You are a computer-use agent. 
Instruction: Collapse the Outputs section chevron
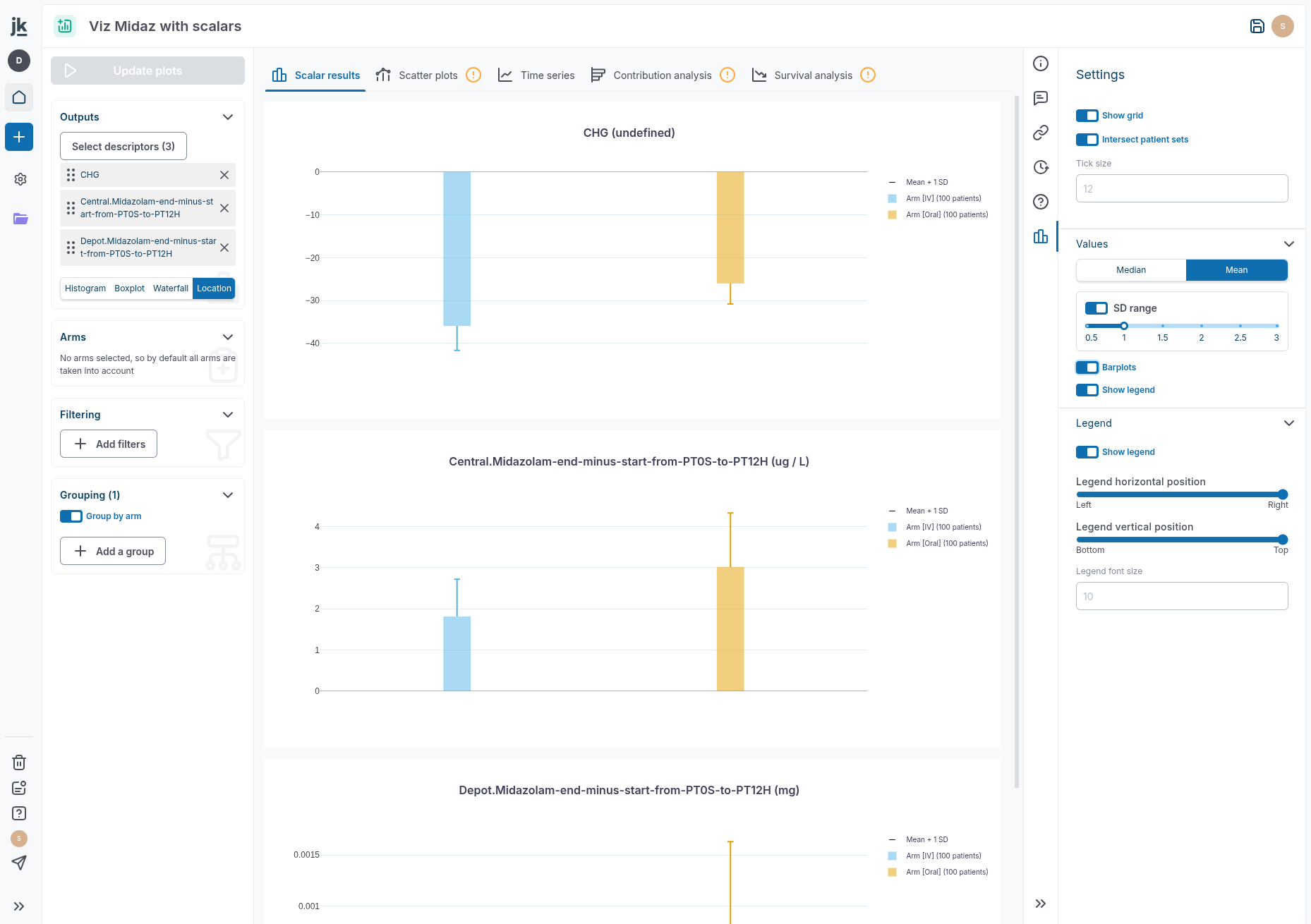[x=228, y=117]
